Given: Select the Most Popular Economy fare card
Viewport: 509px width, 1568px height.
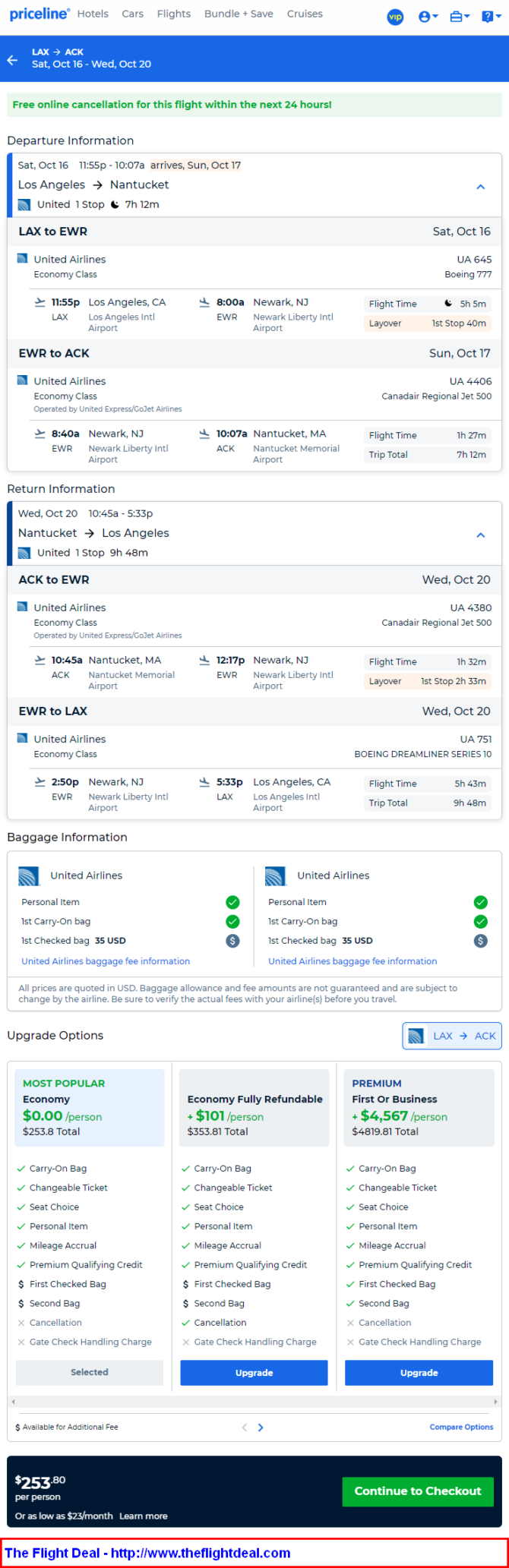Looking at the screenshot, I should [x=90, y=1108].
